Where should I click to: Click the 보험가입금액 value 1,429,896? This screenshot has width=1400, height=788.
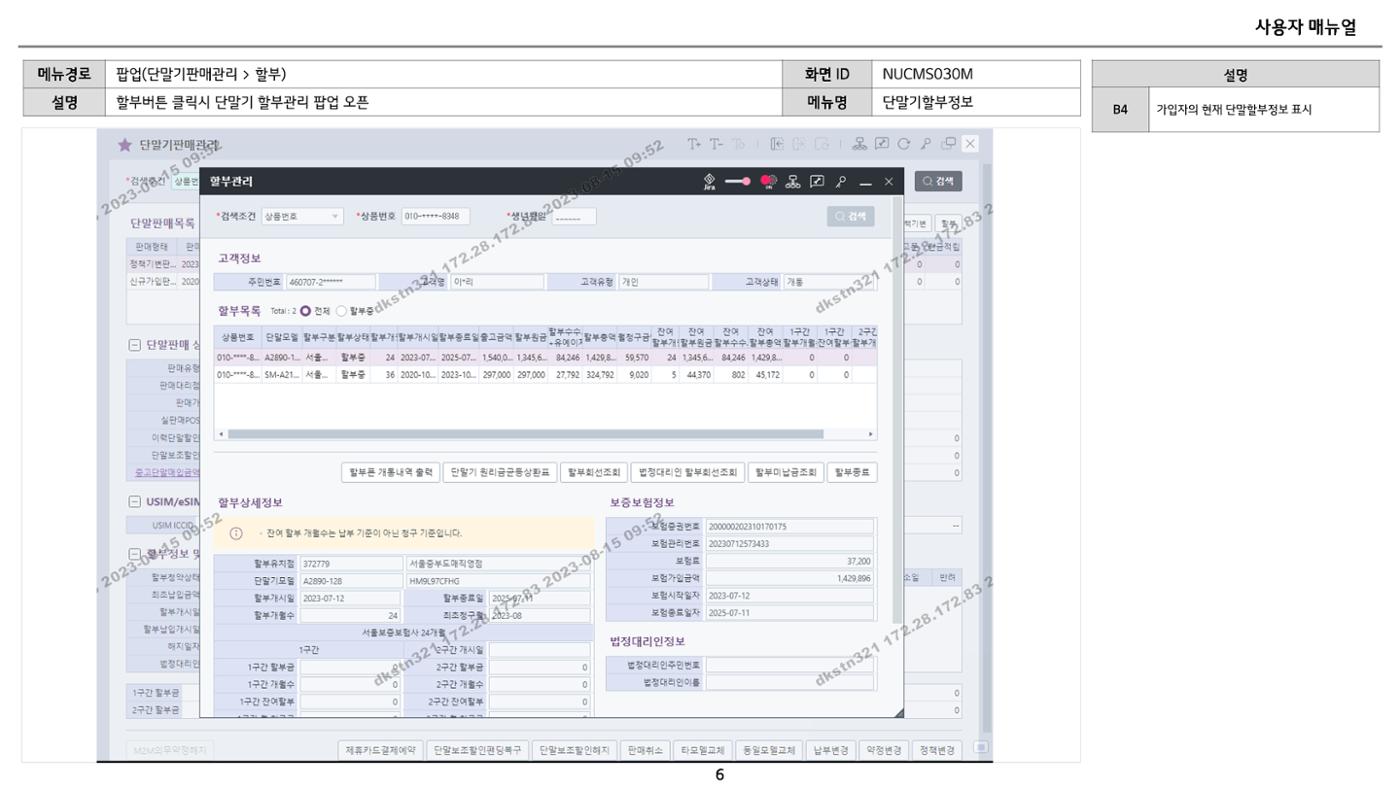pos(789,578)
